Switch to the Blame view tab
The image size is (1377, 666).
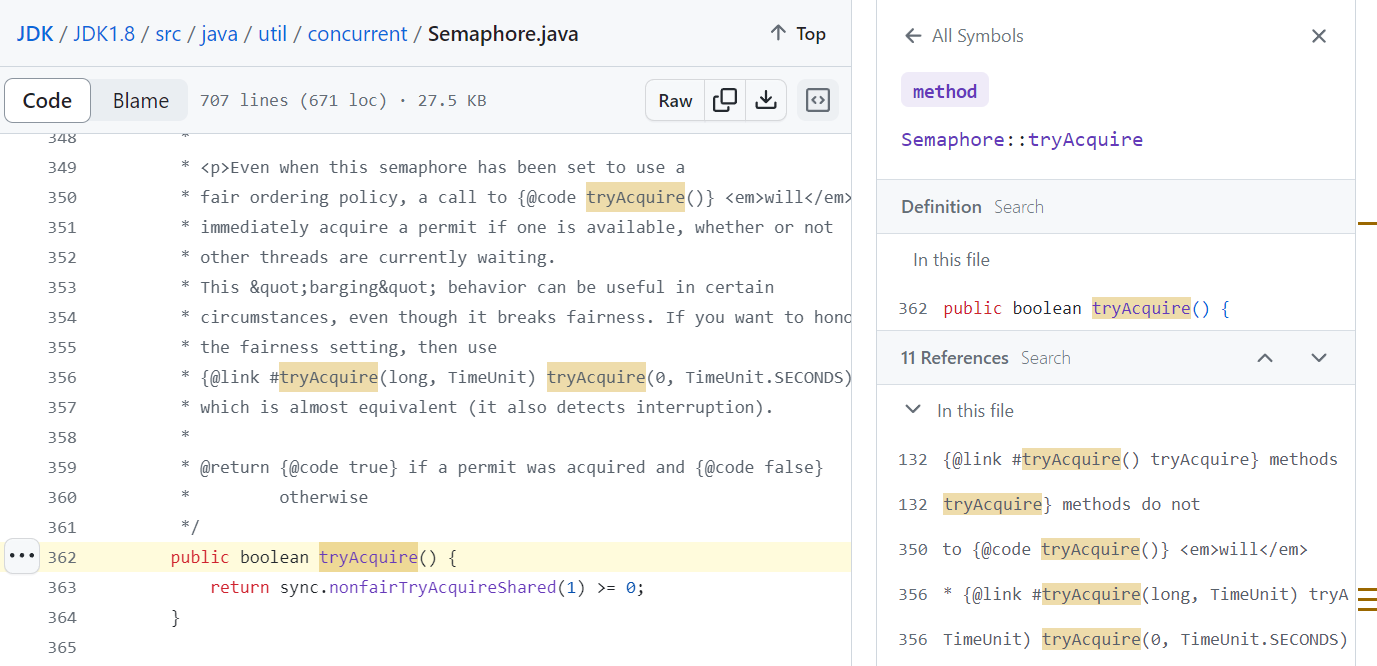click(140, 100)
